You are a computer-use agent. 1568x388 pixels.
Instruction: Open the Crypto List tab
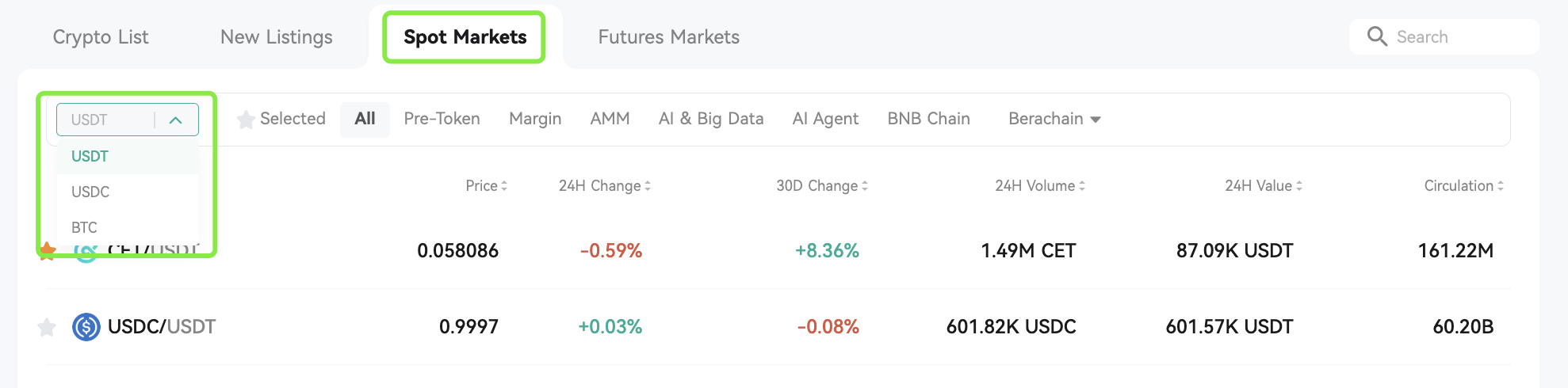[x=101, y=37]
